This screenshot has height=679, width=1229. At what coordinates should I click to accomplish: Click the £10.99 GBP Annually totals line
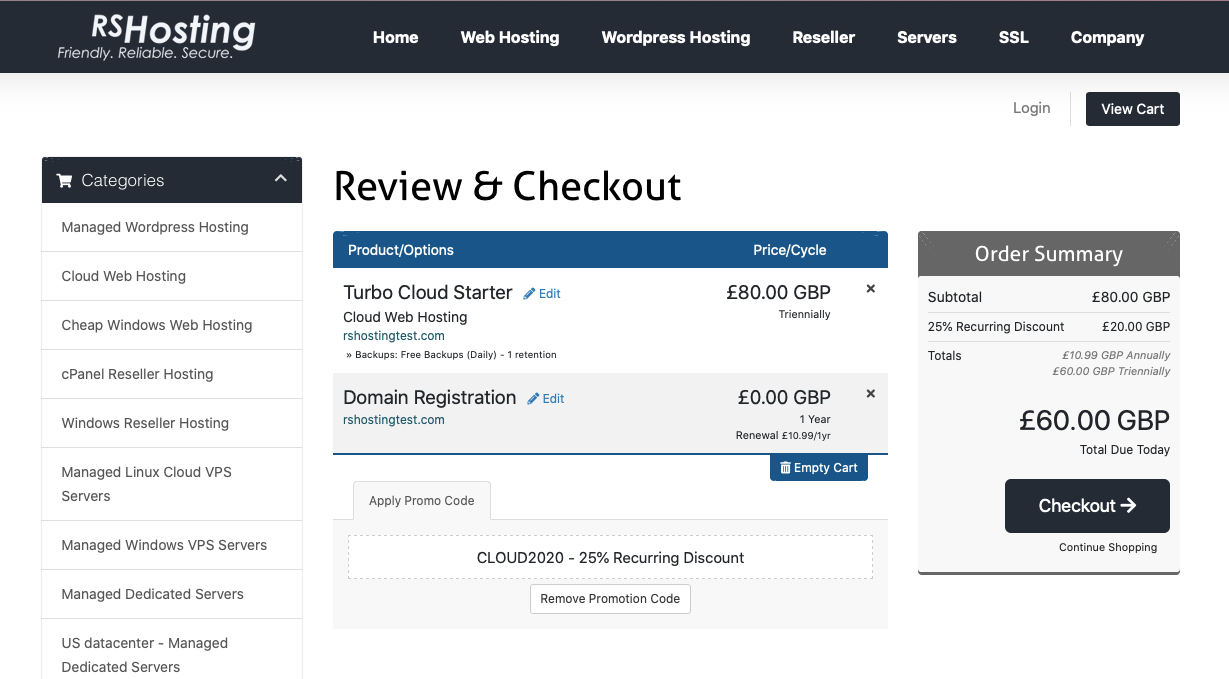[x=1116, y=355]
